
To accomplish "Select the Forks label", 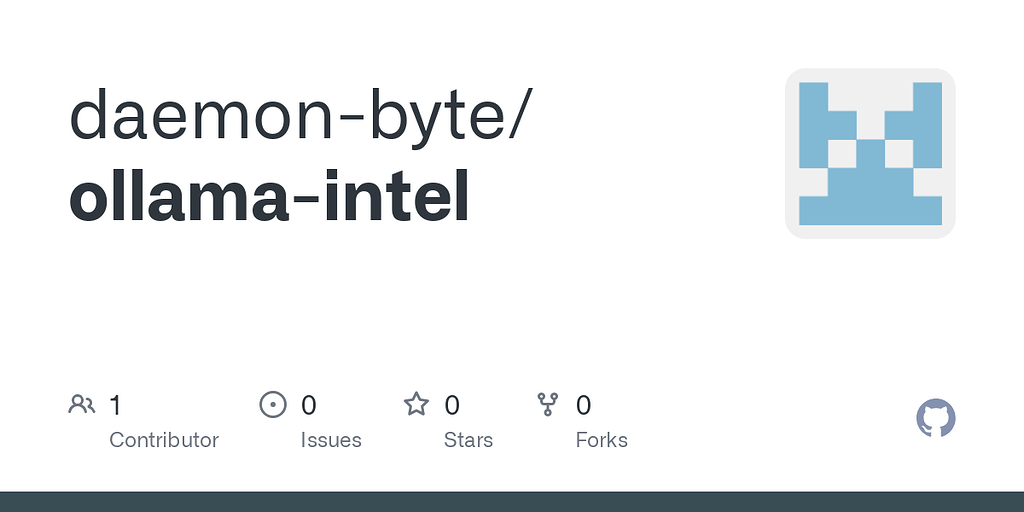I will [x=602, y=440].
